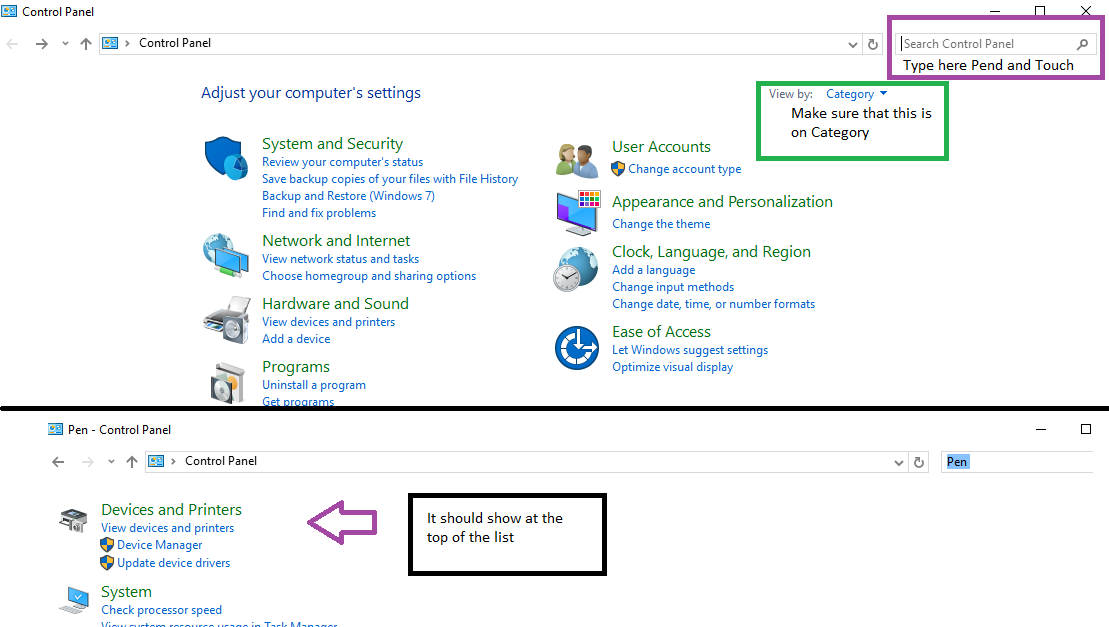Click Change input methods
The height and width of the screenshot is (627, 1109).
tap(673, 287)
